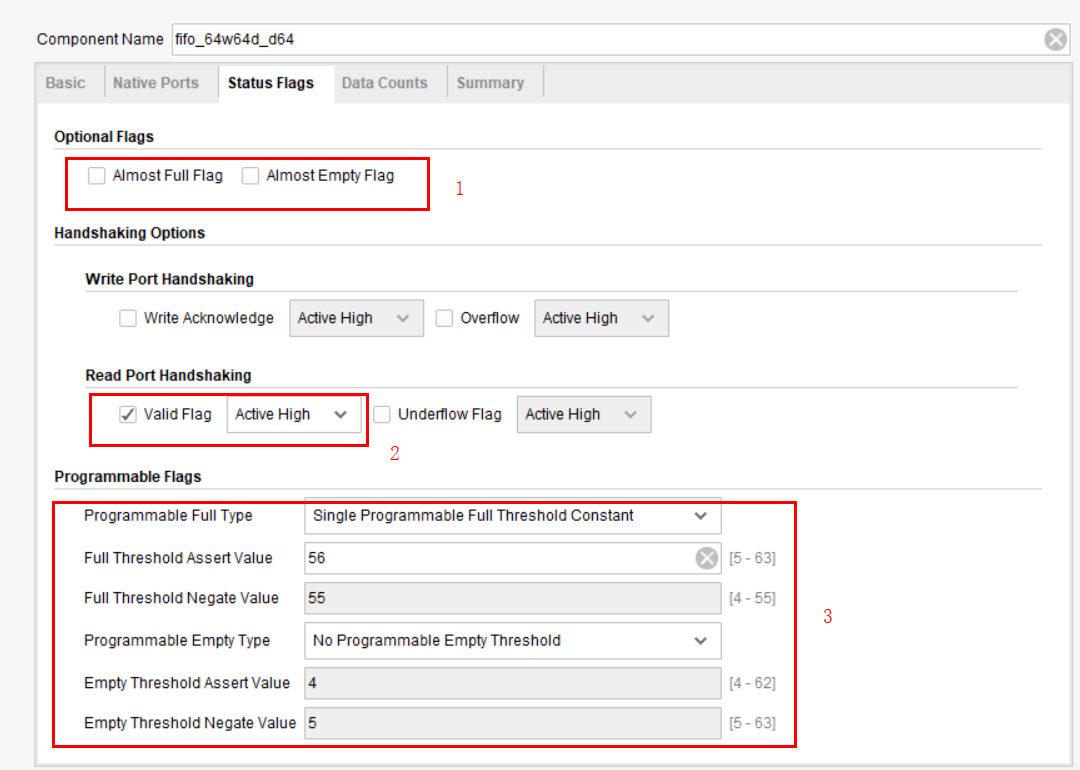Click the Read Port Handshaking heading
The height and width of the screenshot is (770, 1080).
click(168, 375)
